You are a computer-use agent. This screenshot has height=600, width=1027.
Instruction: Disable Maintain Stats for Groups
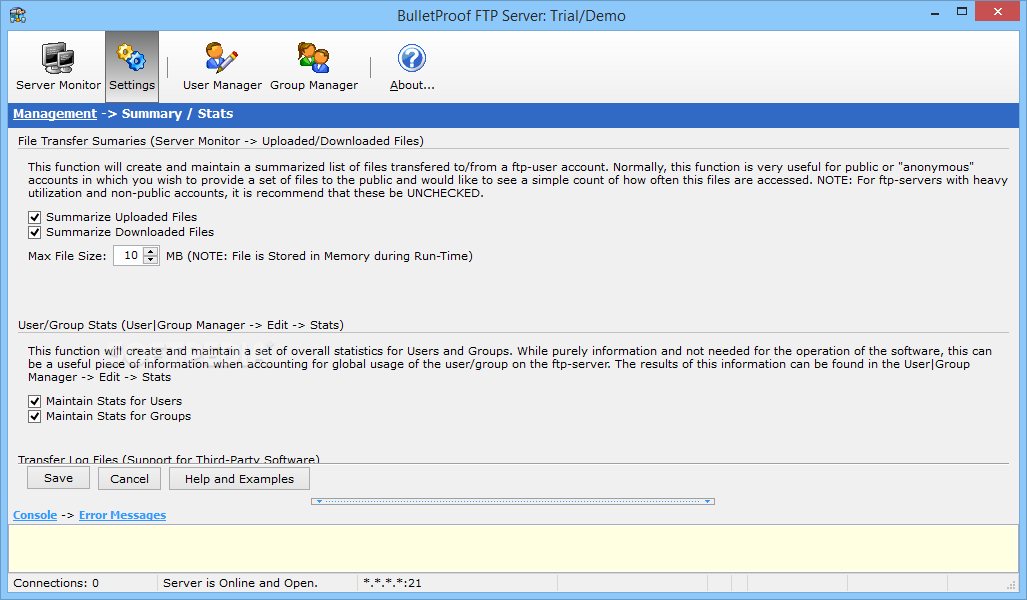pos(35,417)
